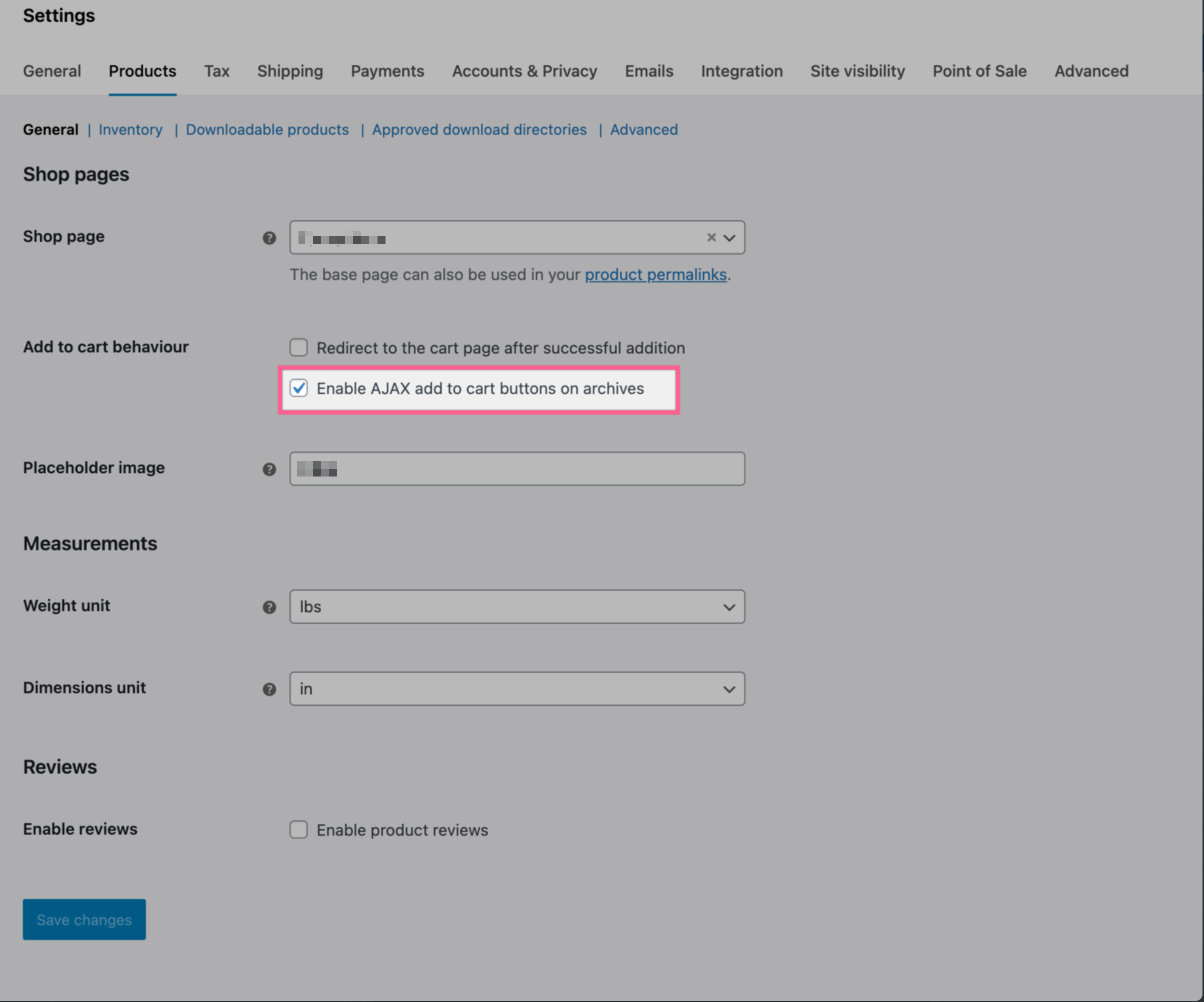Switch to the Shipping tab
Image resolution: width=1204 pixels, height=1002 pixels.
point(289,71)
